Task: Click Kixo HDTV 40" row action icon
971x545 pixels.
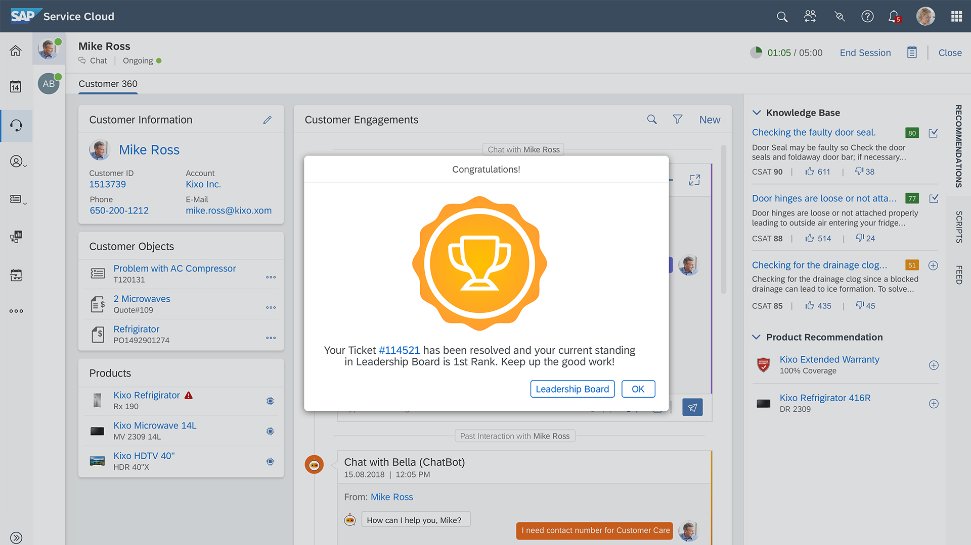Action: (270, 461)
